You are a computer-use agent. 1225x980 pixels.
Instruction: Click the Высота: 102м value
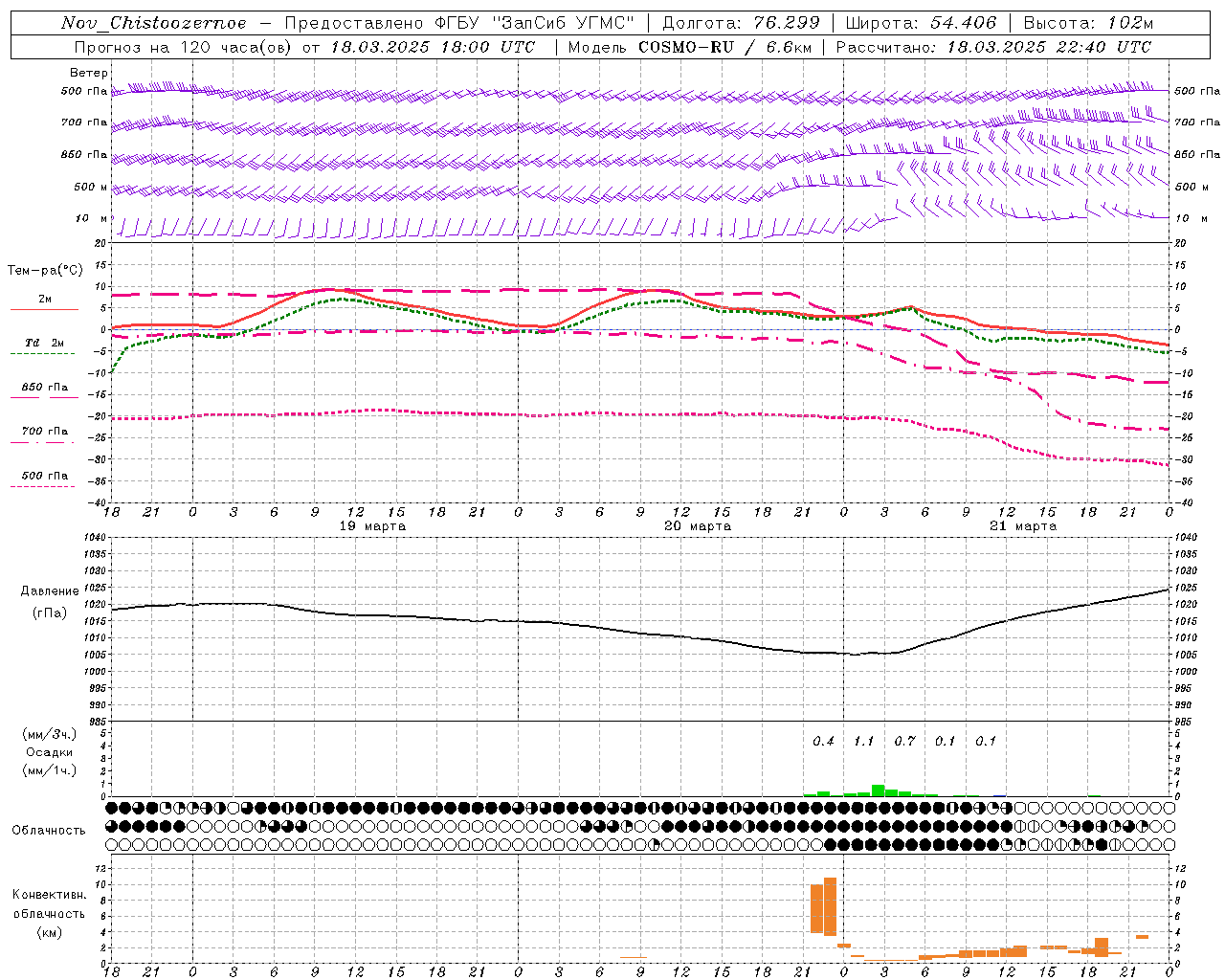point(1088,23)
